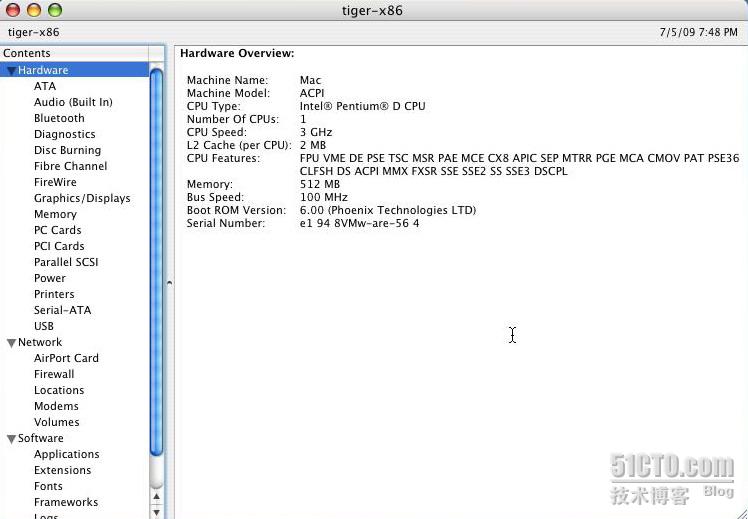Select the Network category
Viewport: 748px width, 519px height.
pyautogui.click(x=40, y=342)
